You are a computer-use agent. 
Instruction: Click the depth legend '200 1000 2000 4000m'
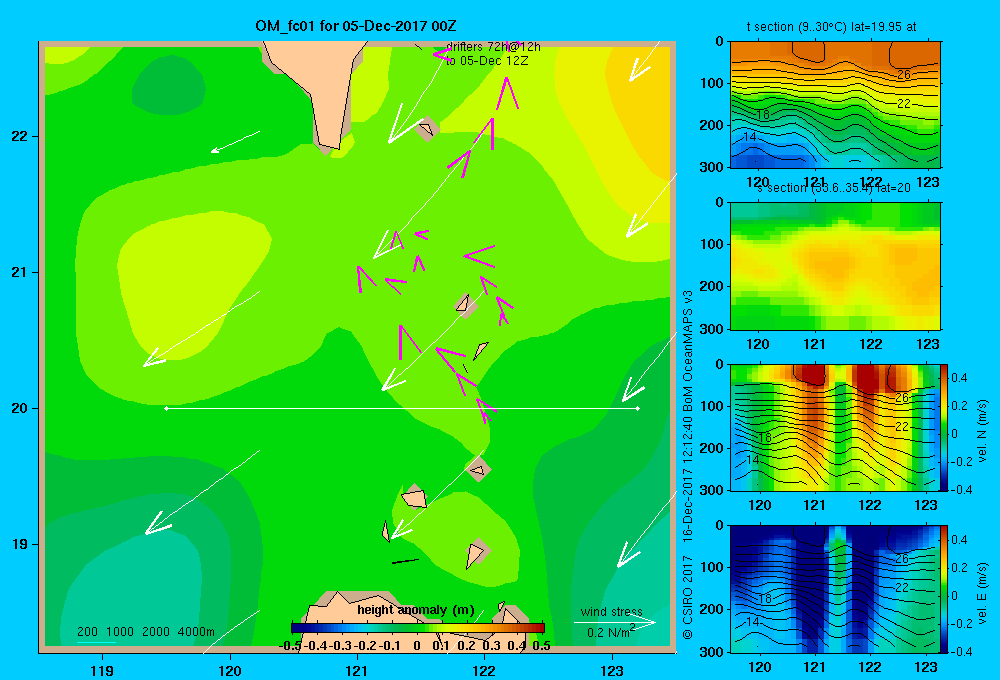click(x=145, y=632)
